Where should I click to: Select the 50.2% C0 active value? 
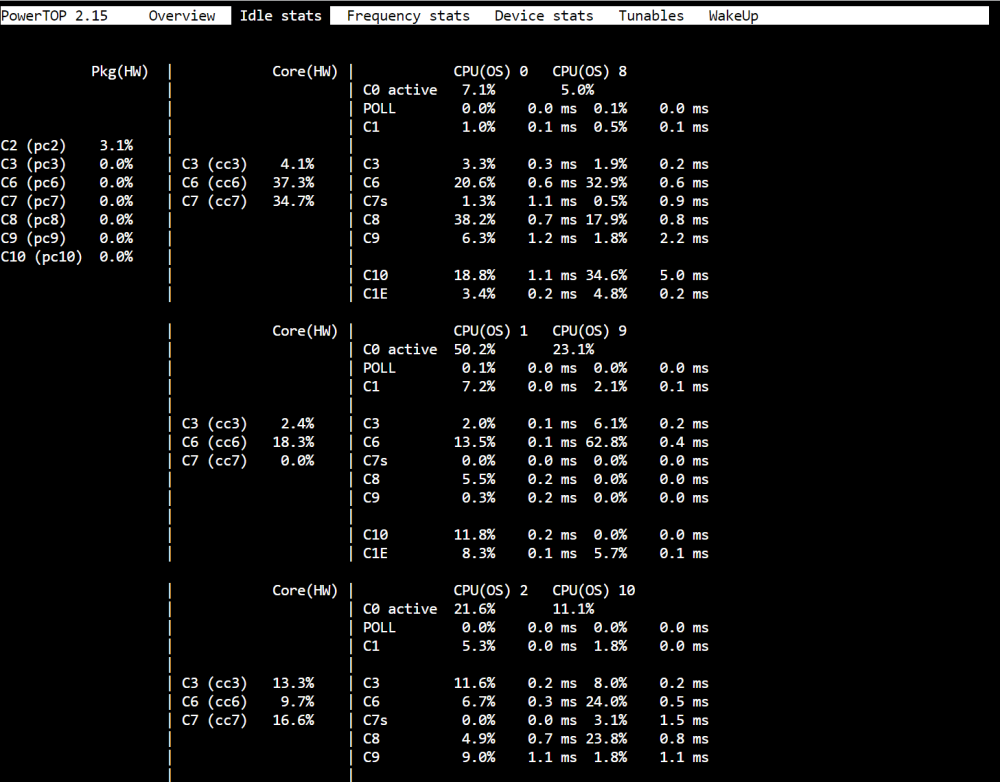(474, 350)
